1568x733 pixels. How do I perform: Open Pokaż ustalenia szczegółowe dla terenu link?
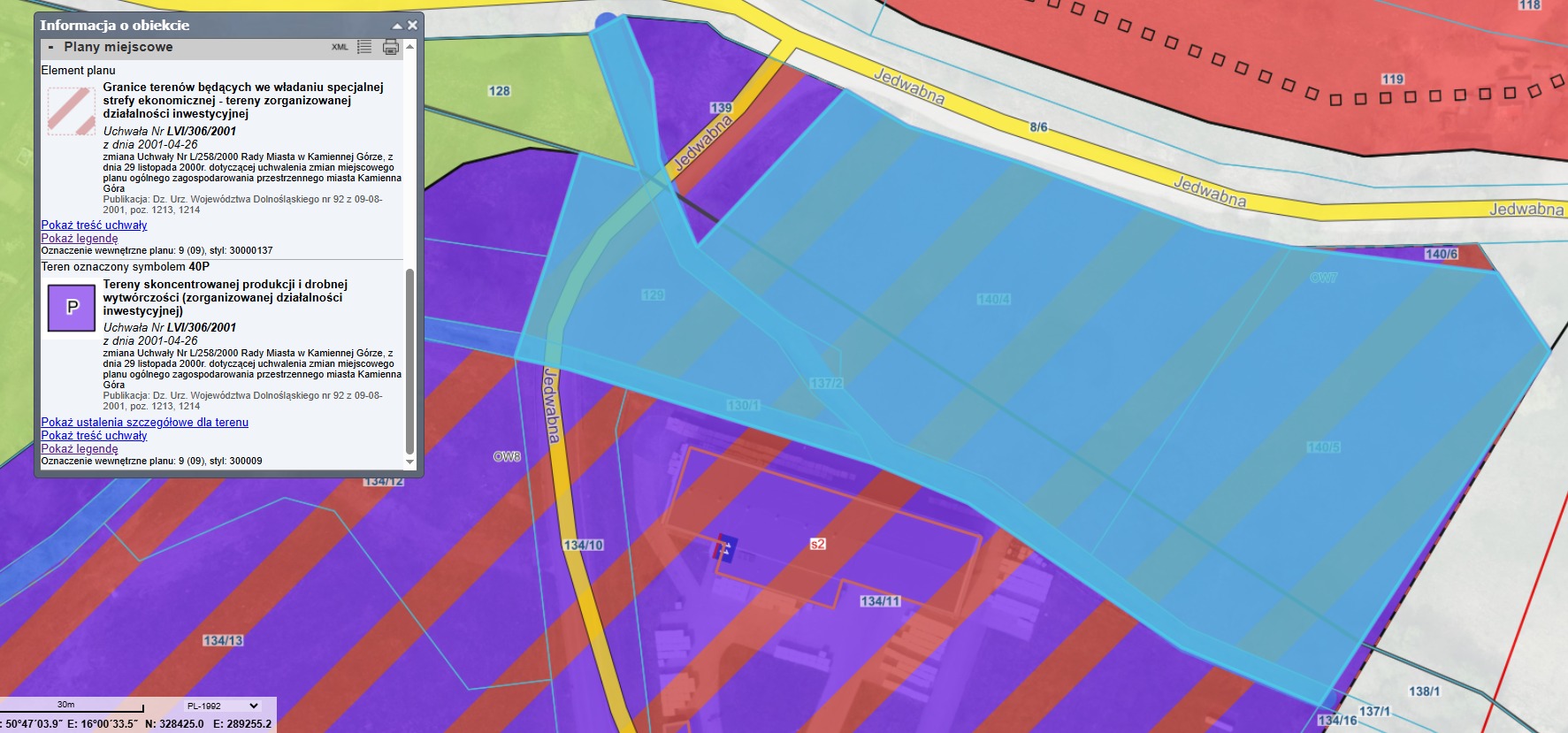pos(144,423)
